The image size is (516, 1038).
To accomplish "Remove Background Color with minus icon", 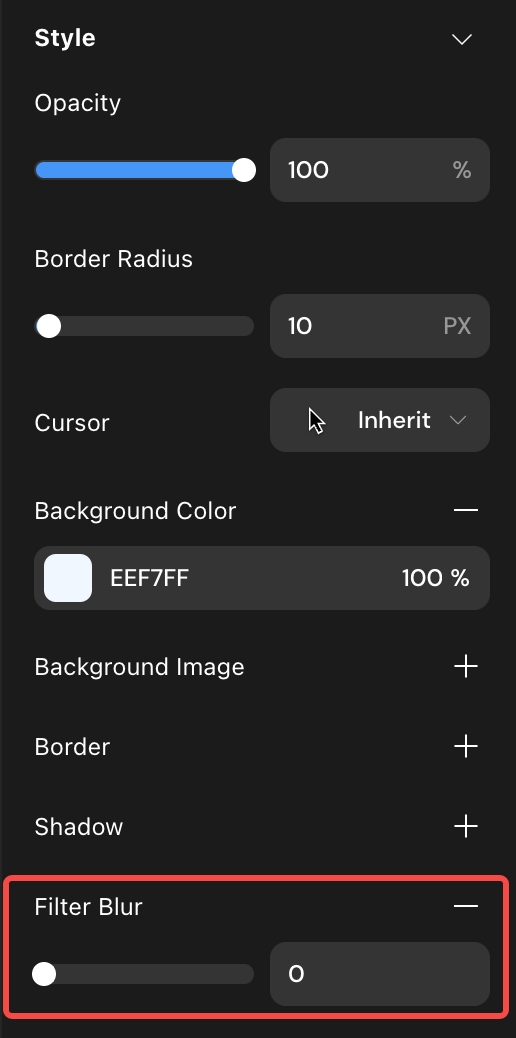I will pos(466,510).
